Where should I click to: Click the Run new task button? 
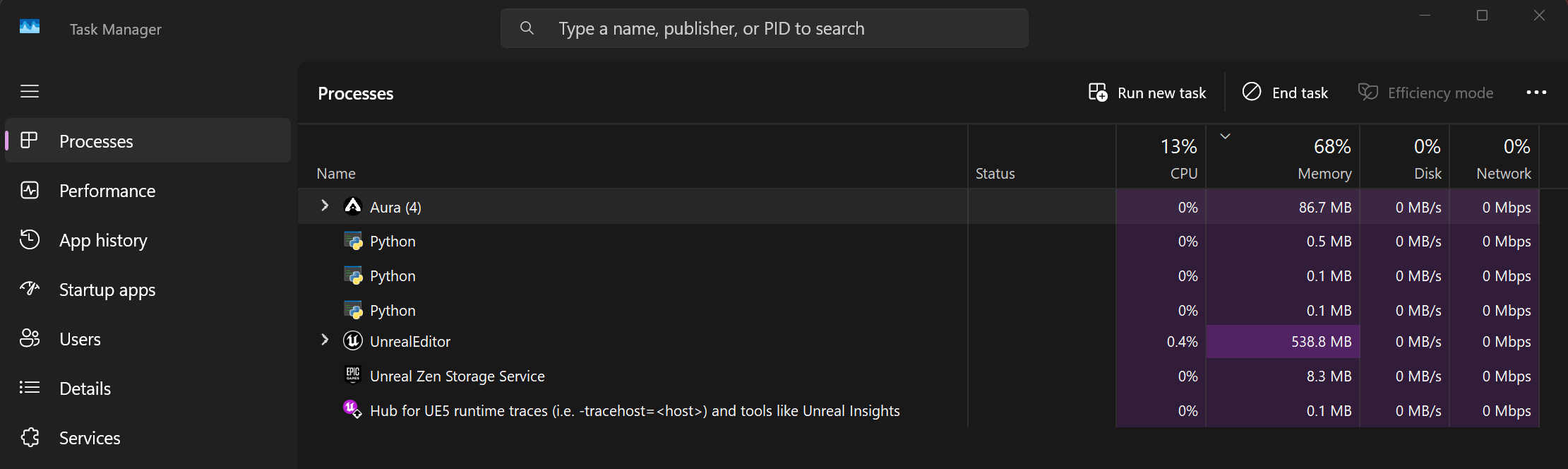tap(1147, 93)
